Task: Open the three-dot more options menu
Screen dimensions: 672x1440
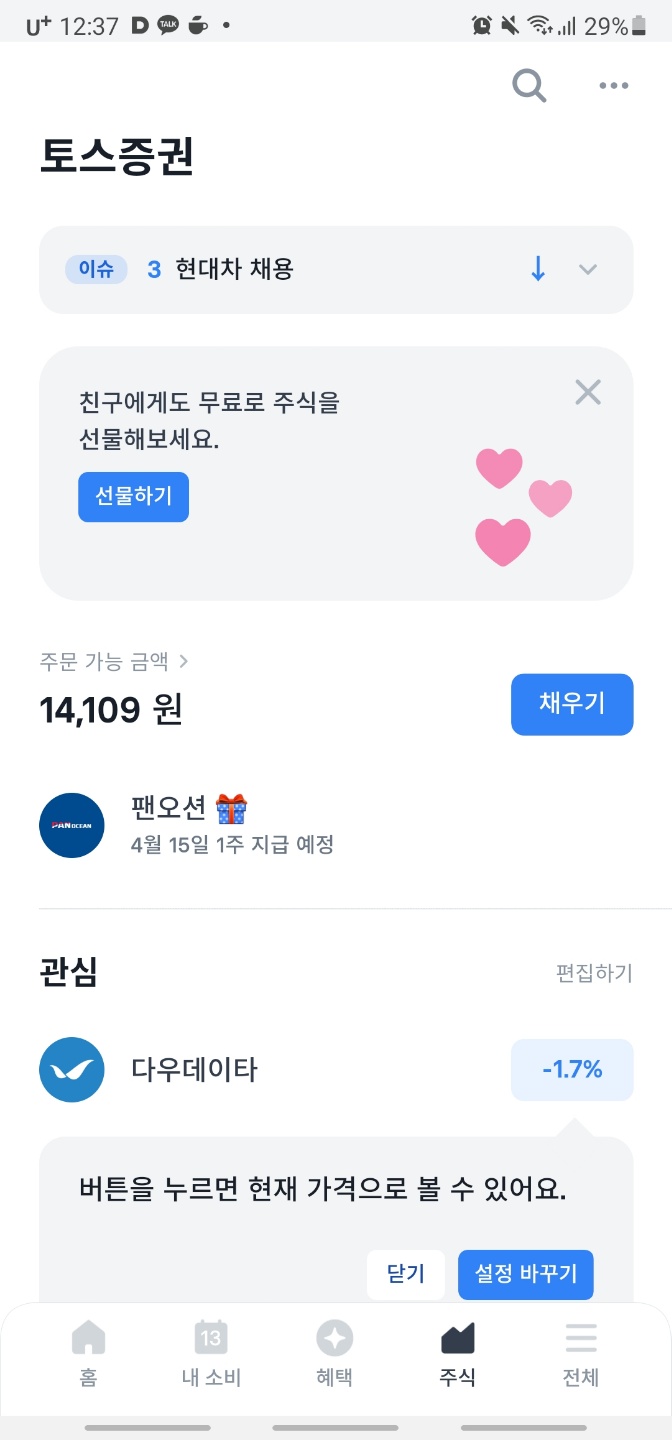Action: tap(614, 86)
